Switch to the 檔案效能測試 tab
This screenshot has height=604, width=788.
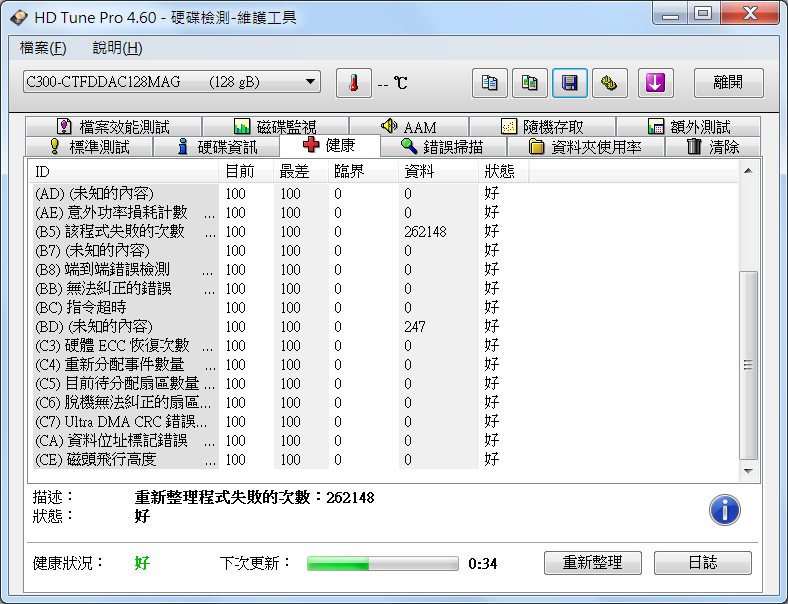(x=114, y=126)
